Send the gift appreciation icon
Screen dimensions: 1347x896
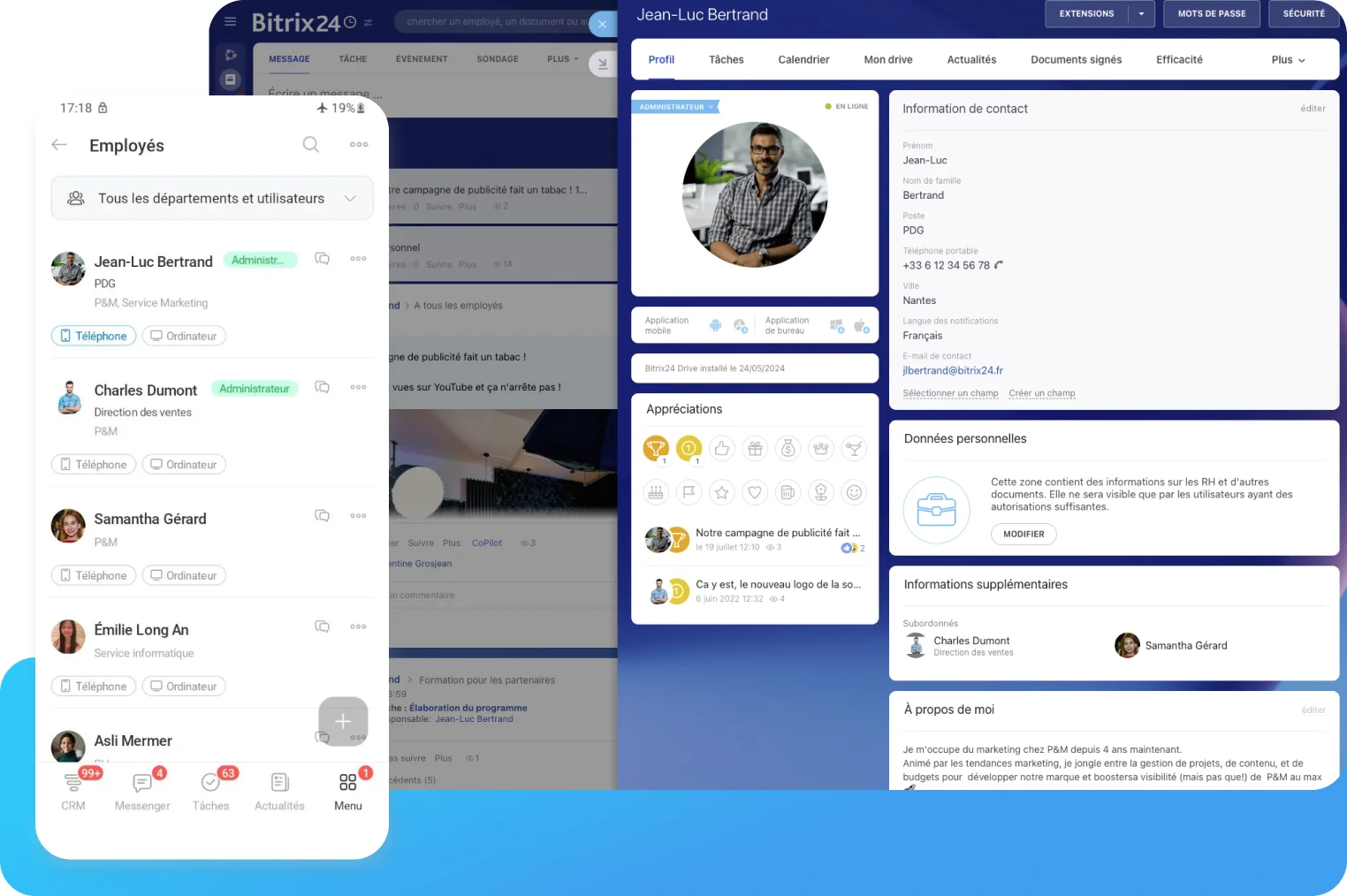(755, 448)
